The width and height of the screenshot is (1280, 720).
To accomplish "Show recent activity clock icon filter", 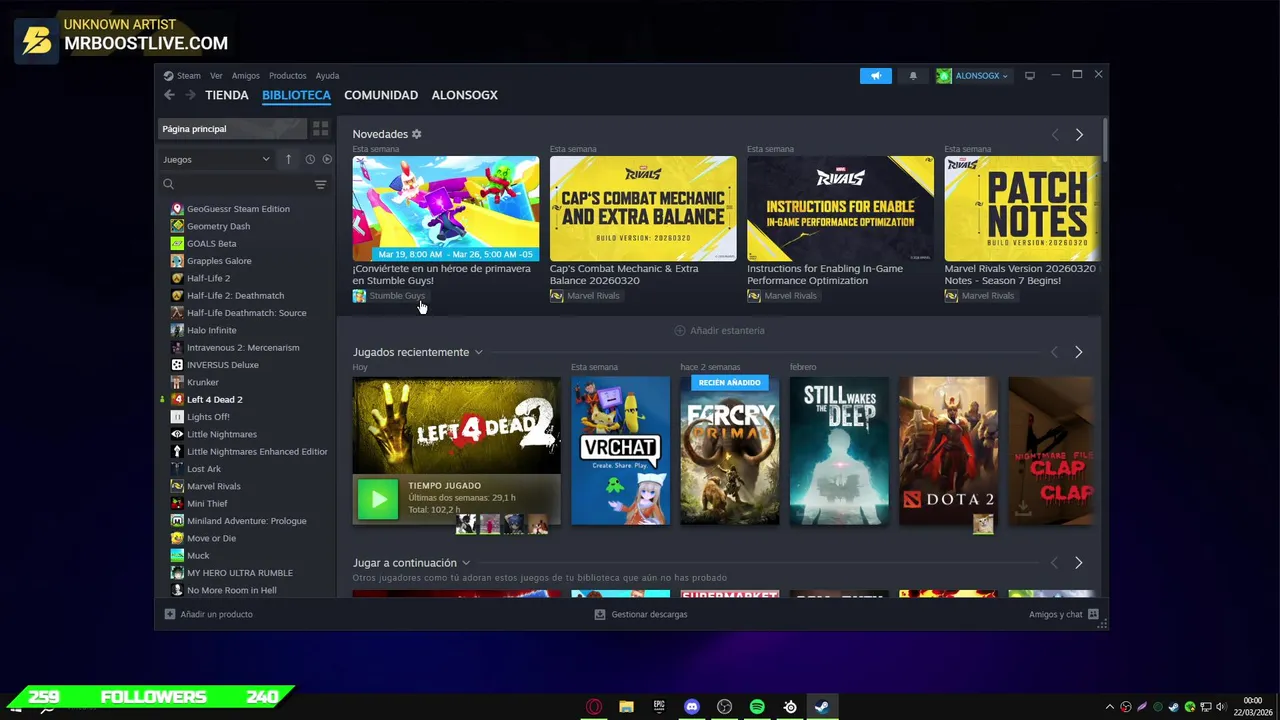I will coord(310,159).
